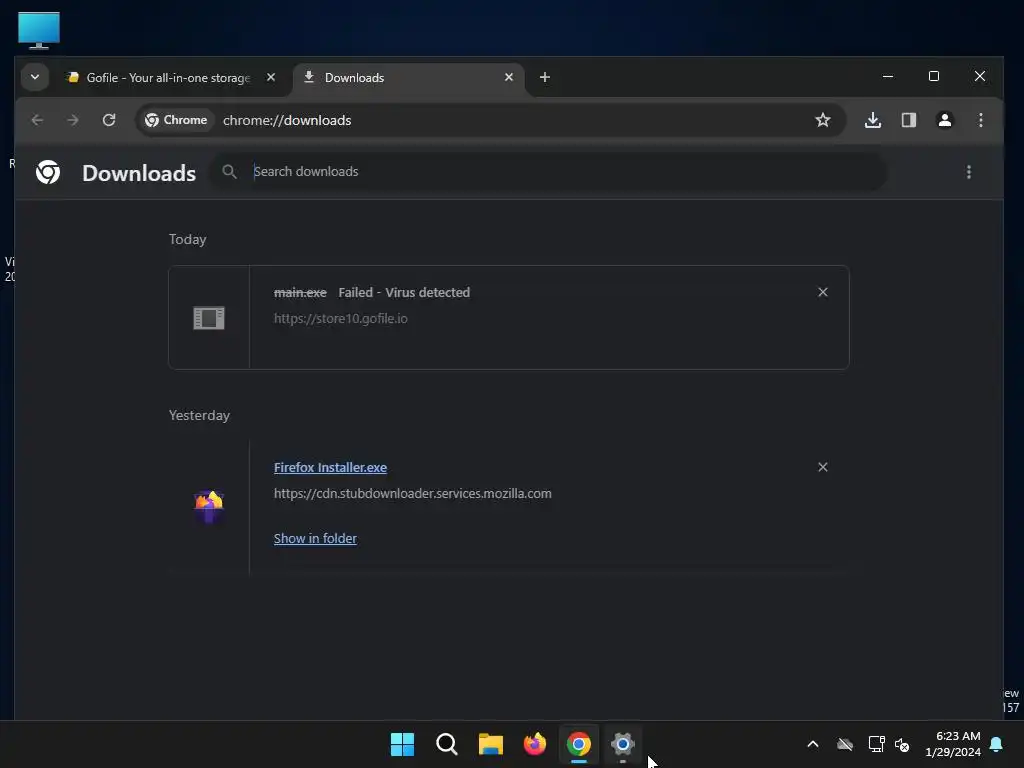Click the cdn.stubdownloader.services.mozilla.com URL
Viewport: 1024px width, 768px height.
[413, 494]
